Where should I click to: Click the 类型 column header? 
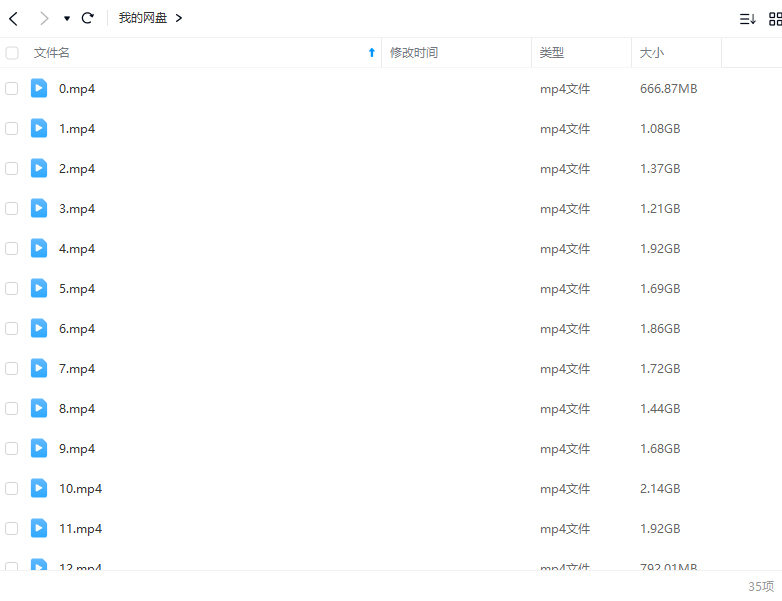point(552,53)
